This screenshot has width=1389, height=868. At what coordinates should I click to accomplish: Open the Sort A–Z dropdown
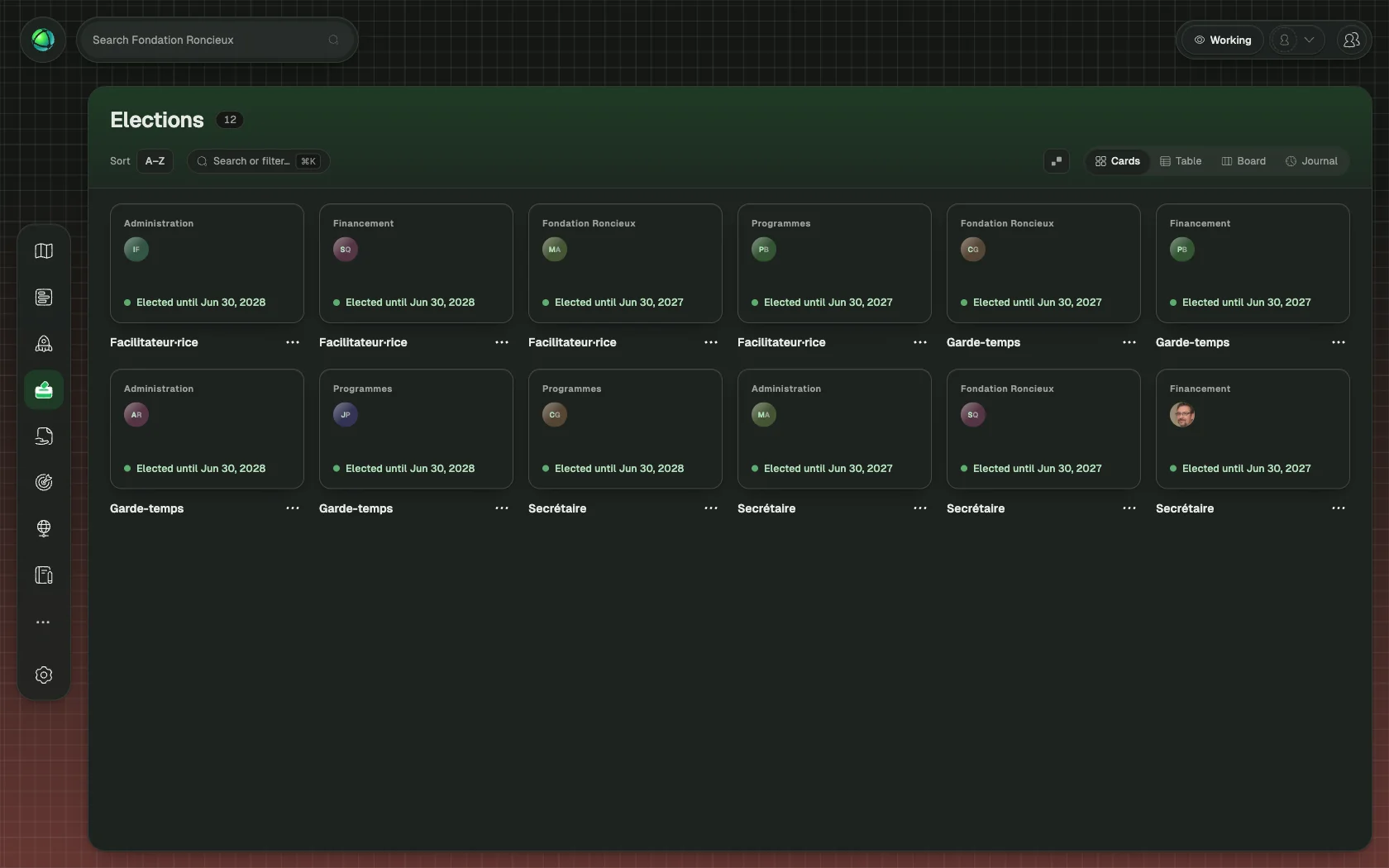pyautogui.click(x=155, y=161)
